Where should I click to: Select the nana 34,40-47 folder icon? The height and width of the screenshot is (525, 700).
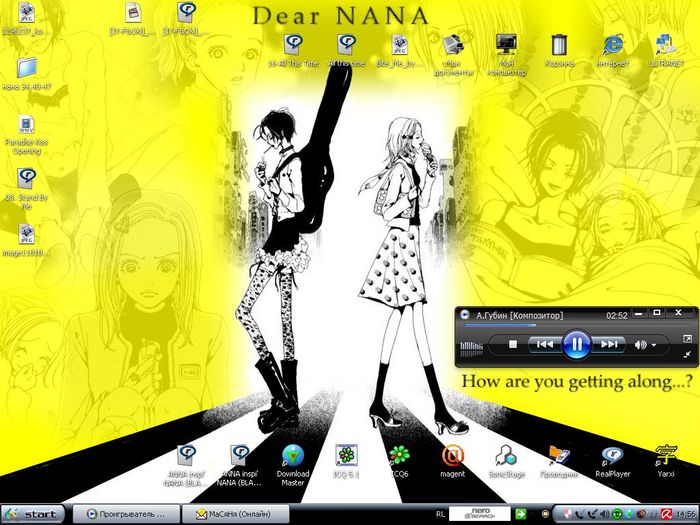(27, 74)
